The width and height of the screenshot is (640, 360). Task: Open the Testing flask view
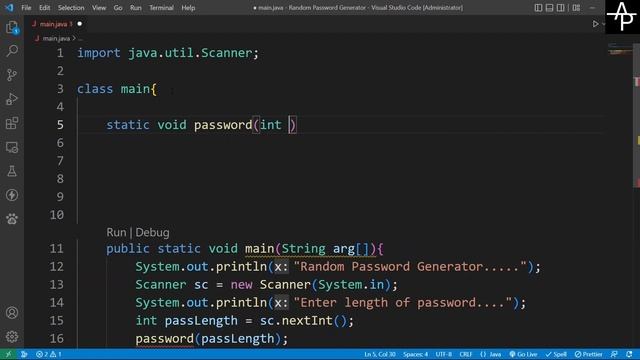[x=12, y=171]
